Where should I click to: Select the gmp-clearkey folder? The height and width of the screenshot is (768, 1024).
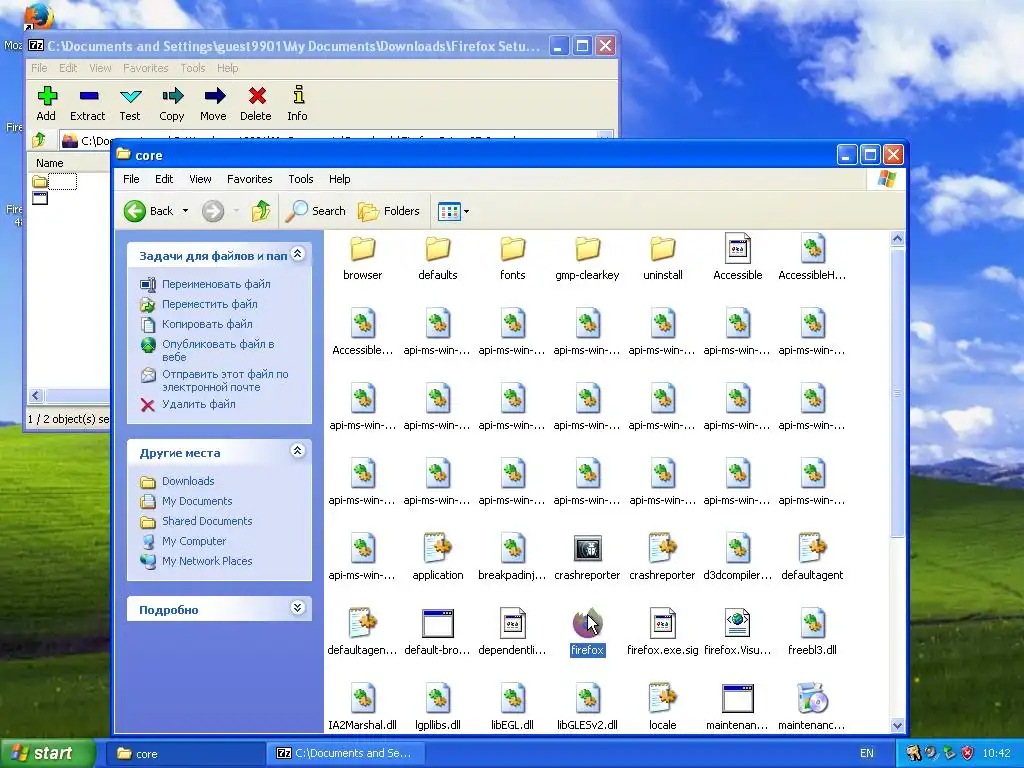(587, 258)
